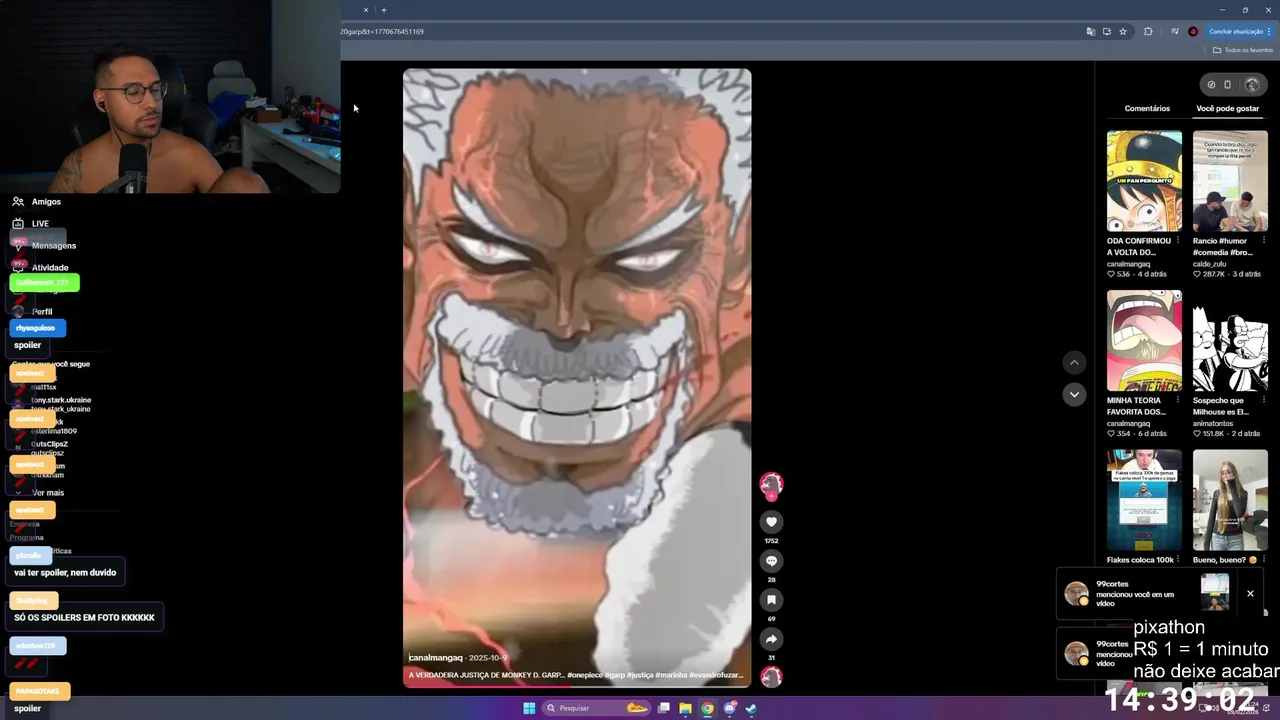The width and height of the screenshot is (1280, 720).
Task: Switch to the Você pode gostar tab
Action: pyautogui.click(x=1227, y=108)
